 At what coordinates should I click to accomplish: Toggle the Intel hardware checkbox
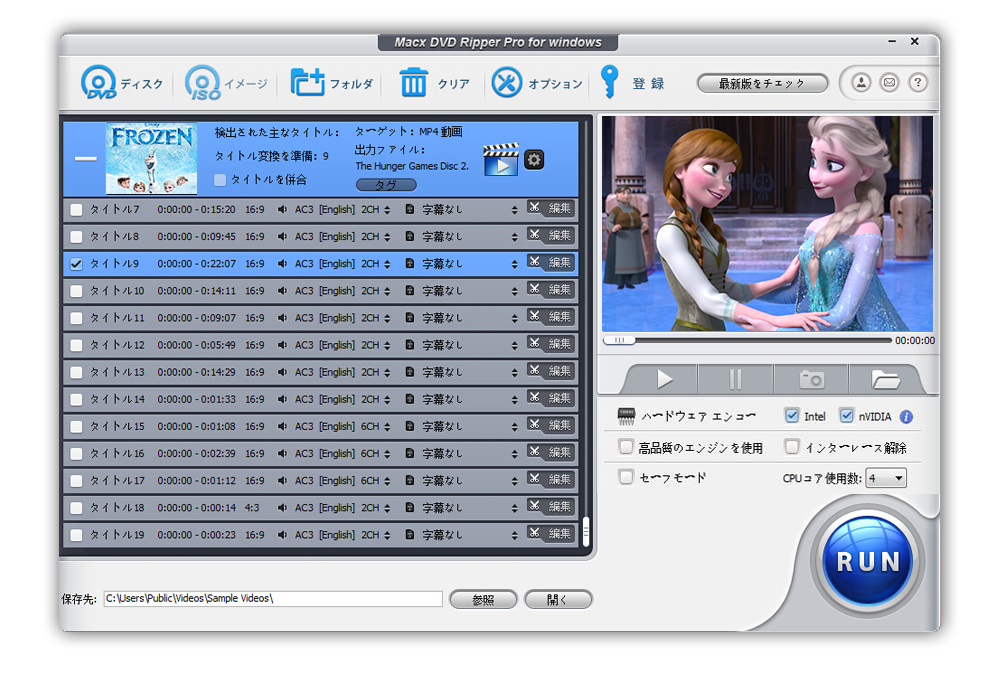click(791, 416)
